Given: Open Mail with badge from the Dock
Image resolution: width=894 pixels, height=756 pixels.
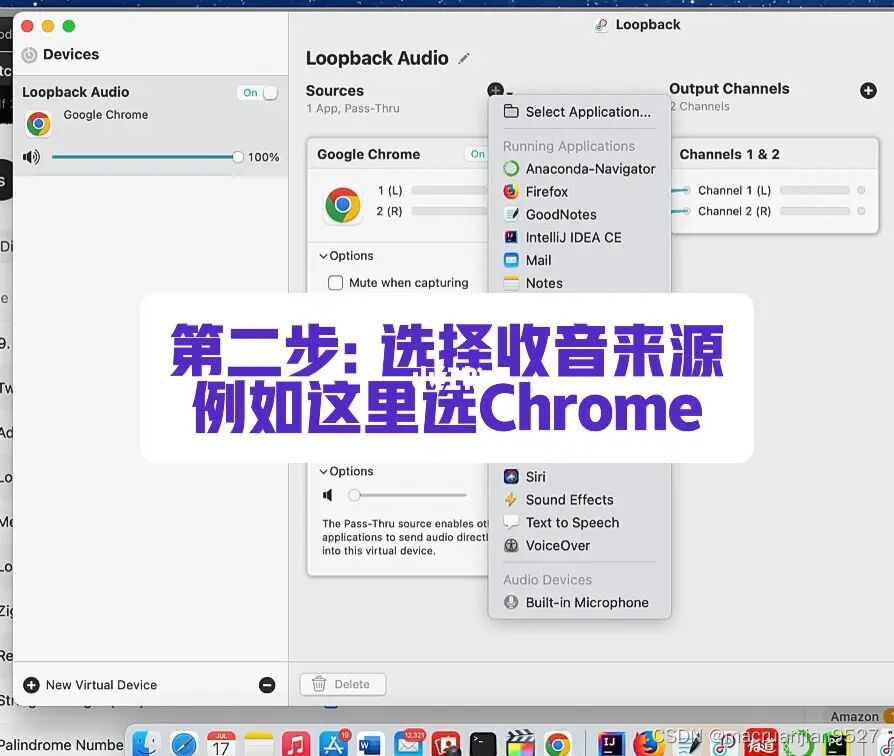Looking at the screenshot, I should (408, 743).
